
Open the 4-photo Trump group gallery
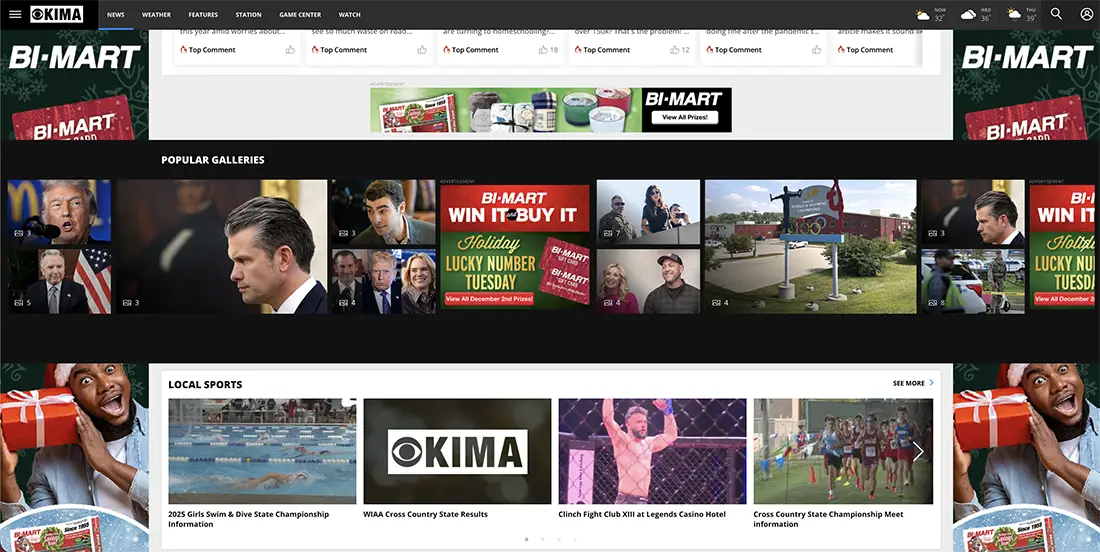384,281
